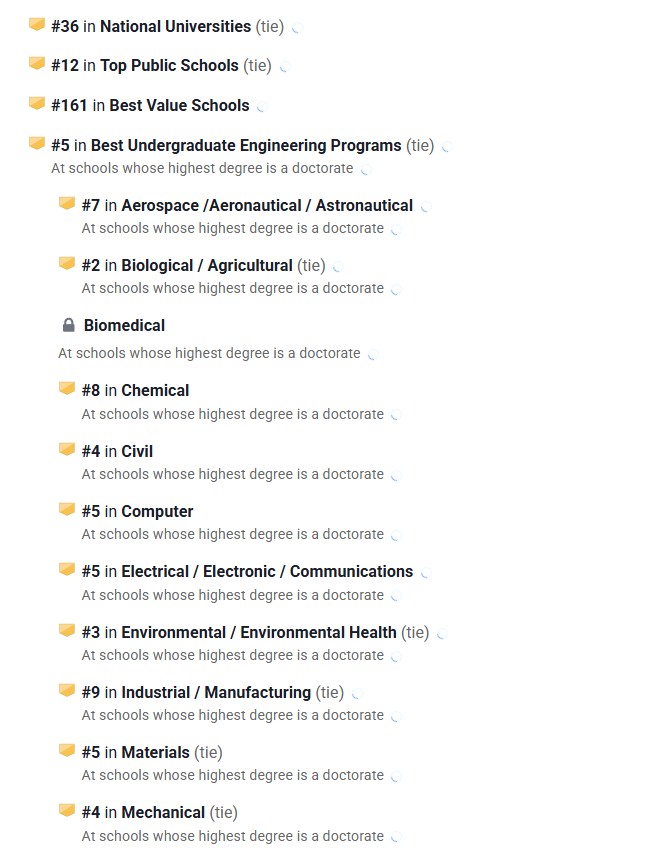Follow the Environmental / Environmental Health link
The width and height of the screenshot is (656, 856).
[259, 633]
